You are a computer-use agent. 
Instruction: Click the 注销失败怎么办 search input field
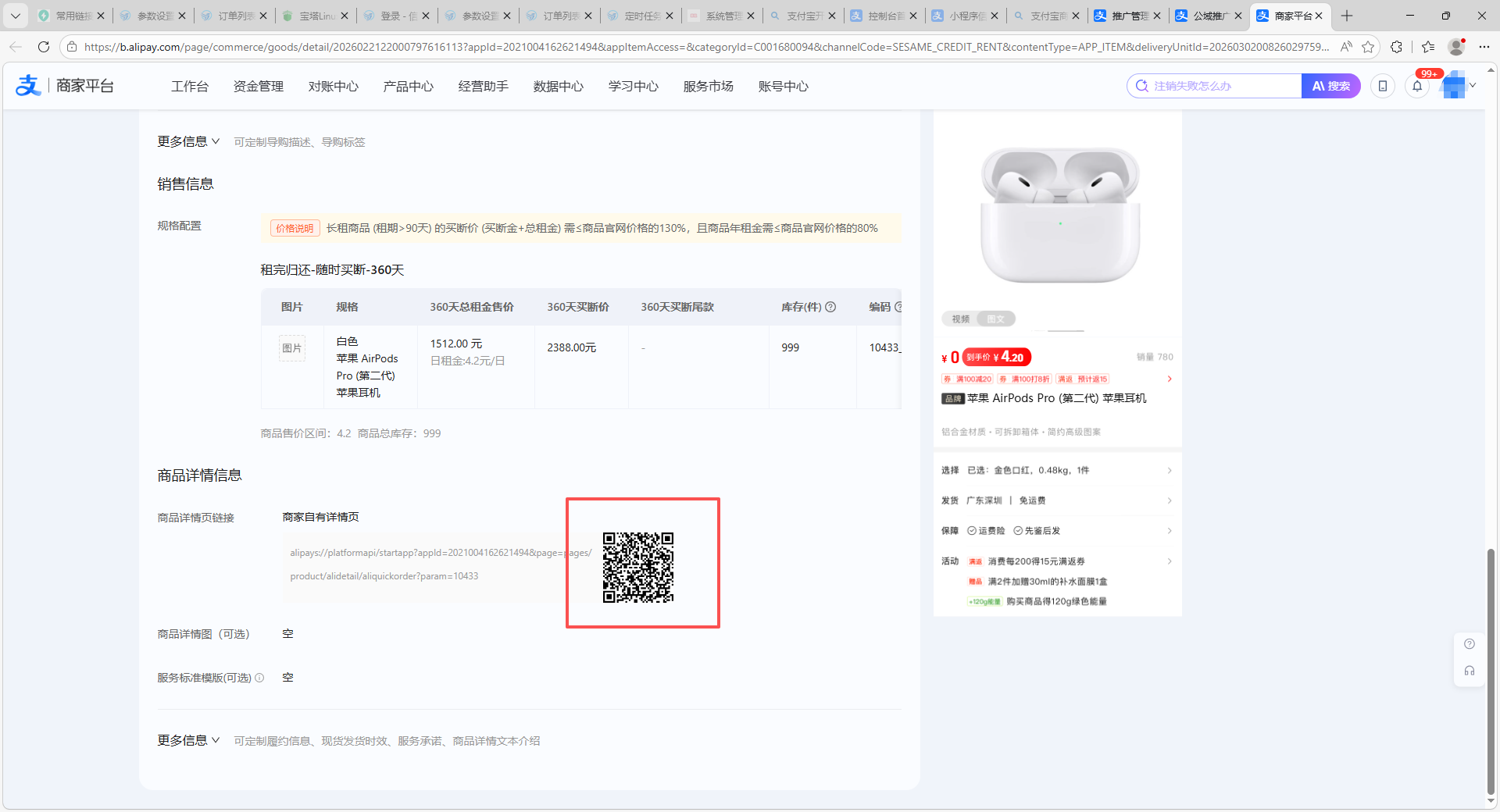1223,86
